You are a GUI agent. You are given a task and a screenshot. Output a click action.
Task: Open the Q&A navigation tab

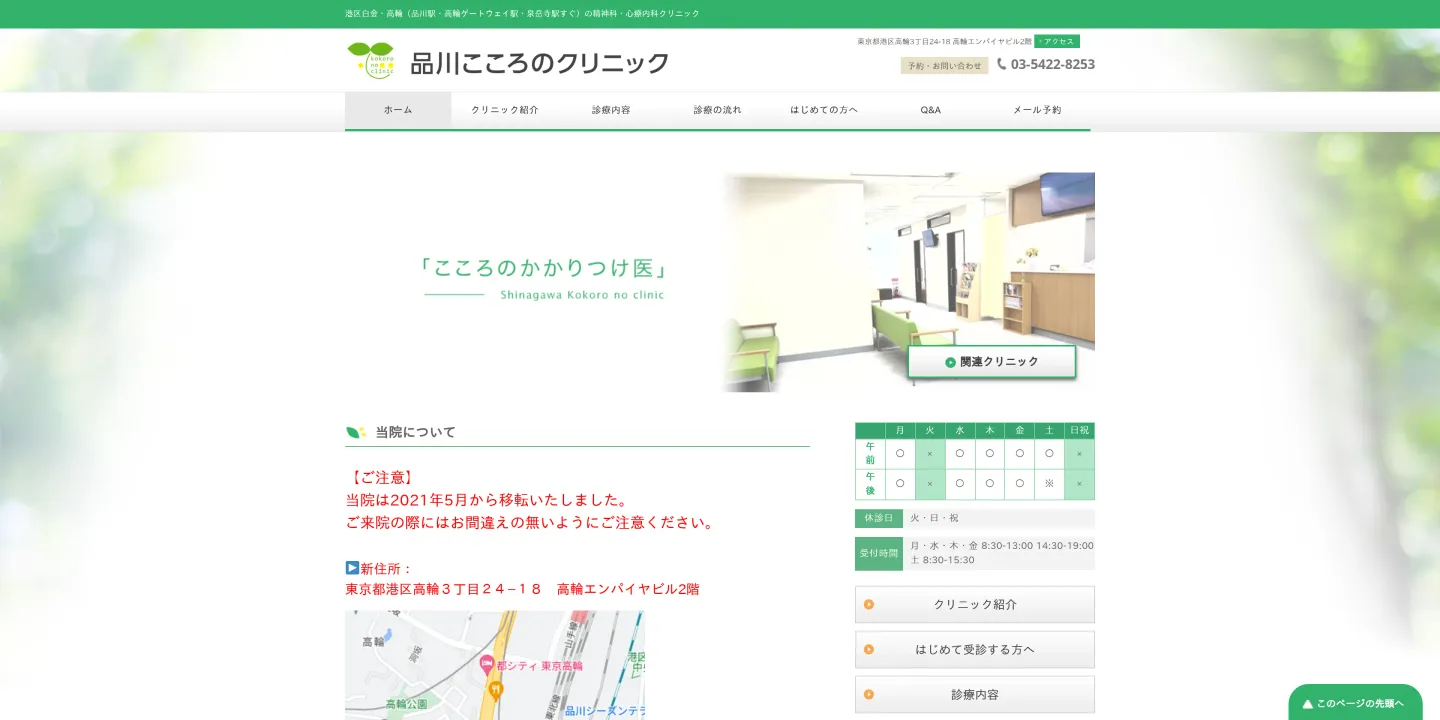coord(929,110)
